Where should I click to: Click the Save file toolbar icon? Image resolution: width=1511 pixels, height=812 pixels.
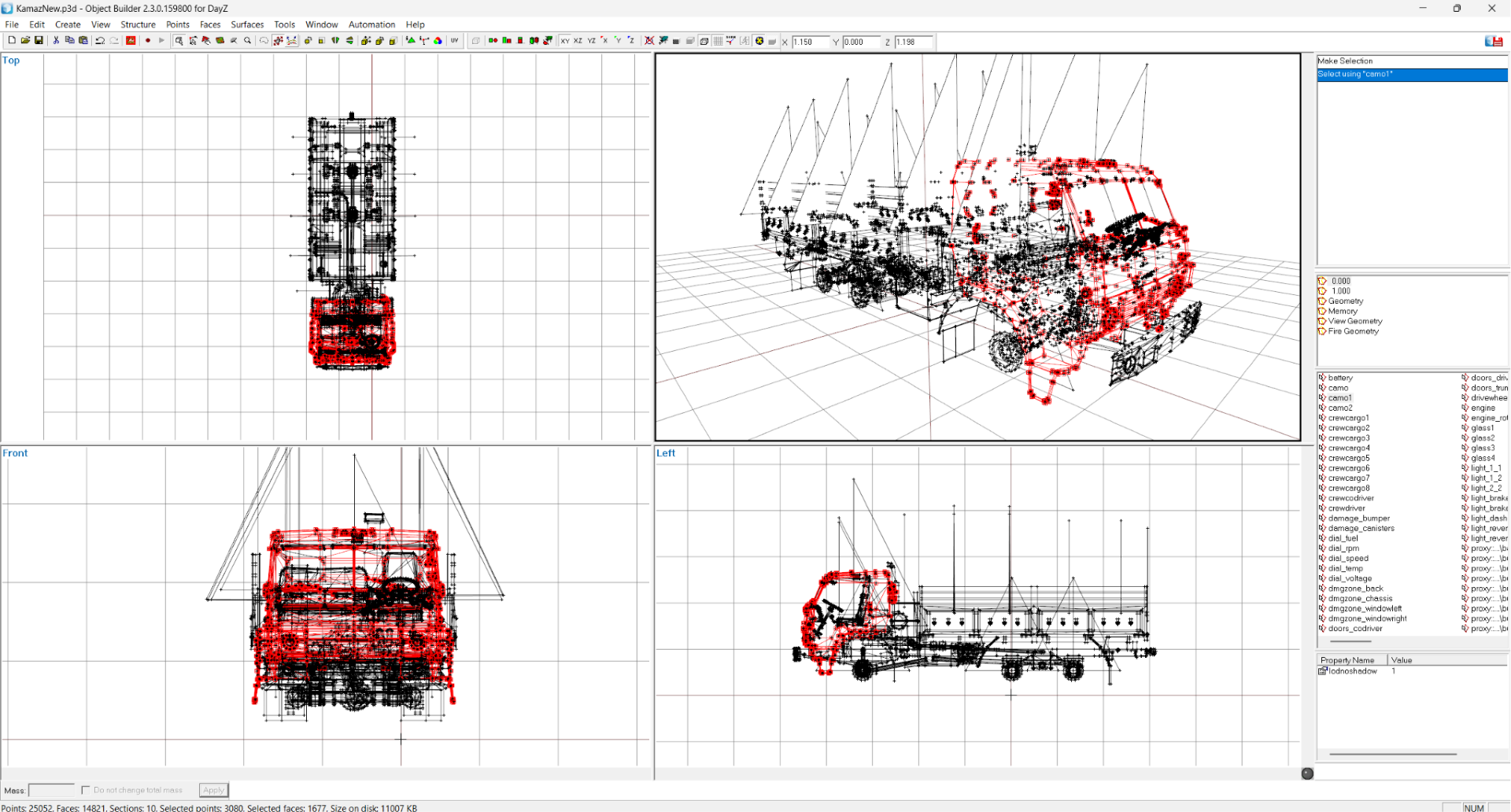pyautogui.click(x=39, y=41)
